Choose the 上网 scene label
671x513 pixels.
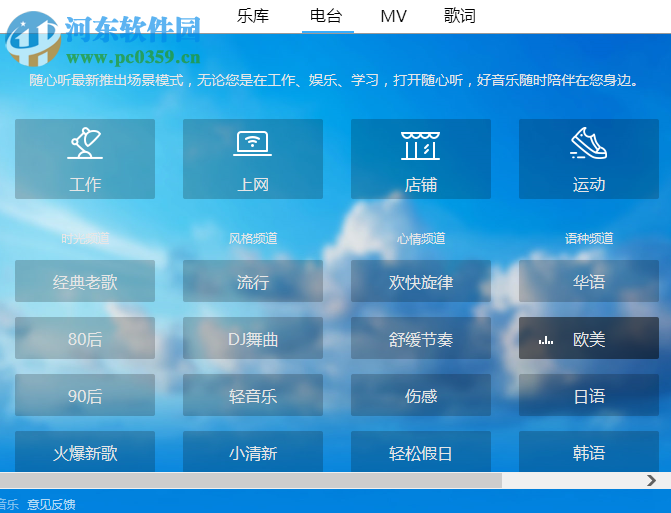pos(253,185)
